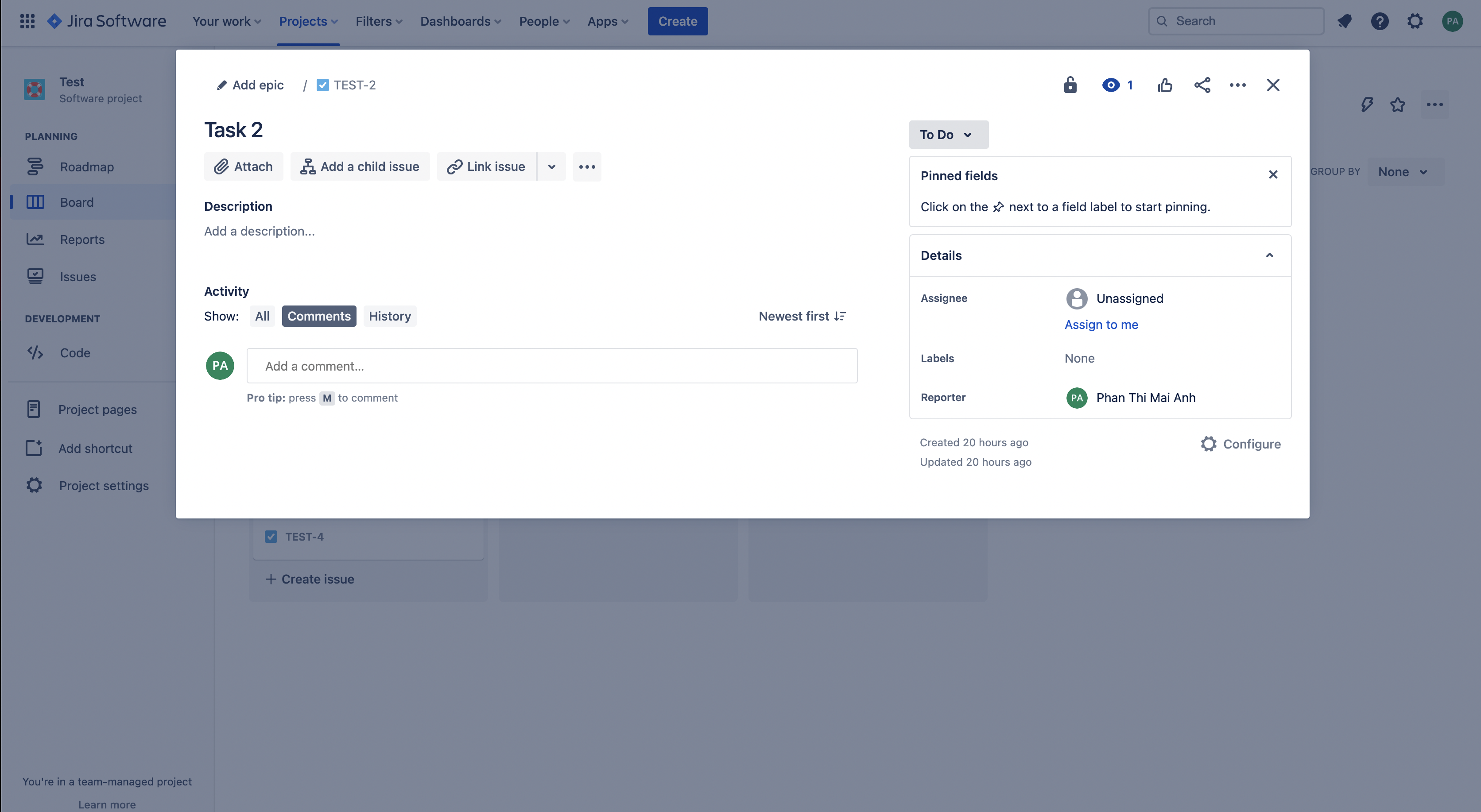1481x812 pixels.
Task: Dismiss the Pinned fields panel
Action: (1273, 174)
